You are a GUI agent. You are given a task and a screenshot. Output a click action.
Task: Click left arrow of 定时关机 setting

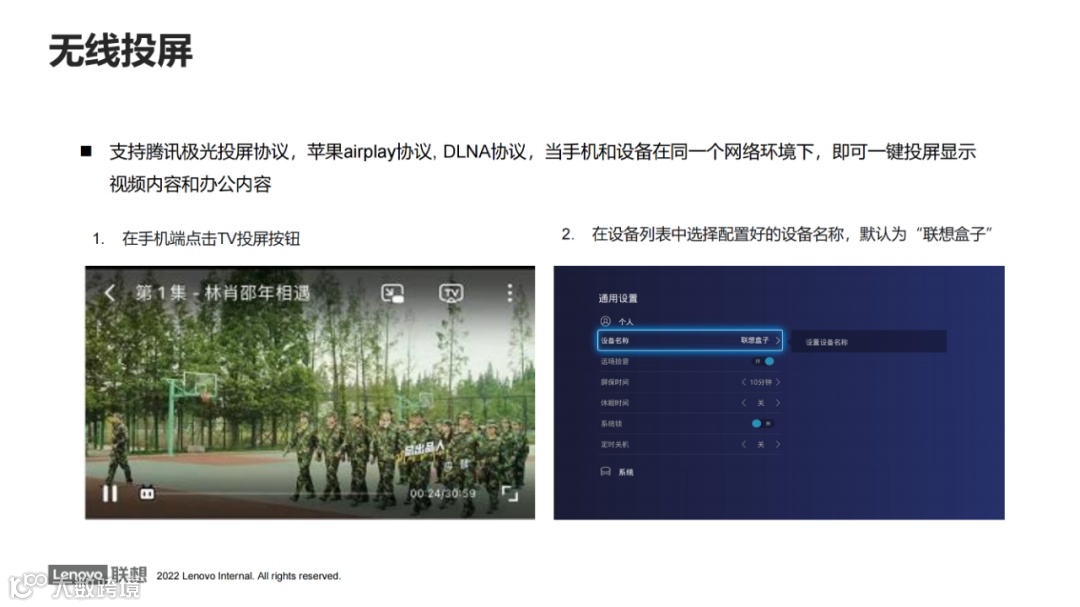tap(744, 444)
